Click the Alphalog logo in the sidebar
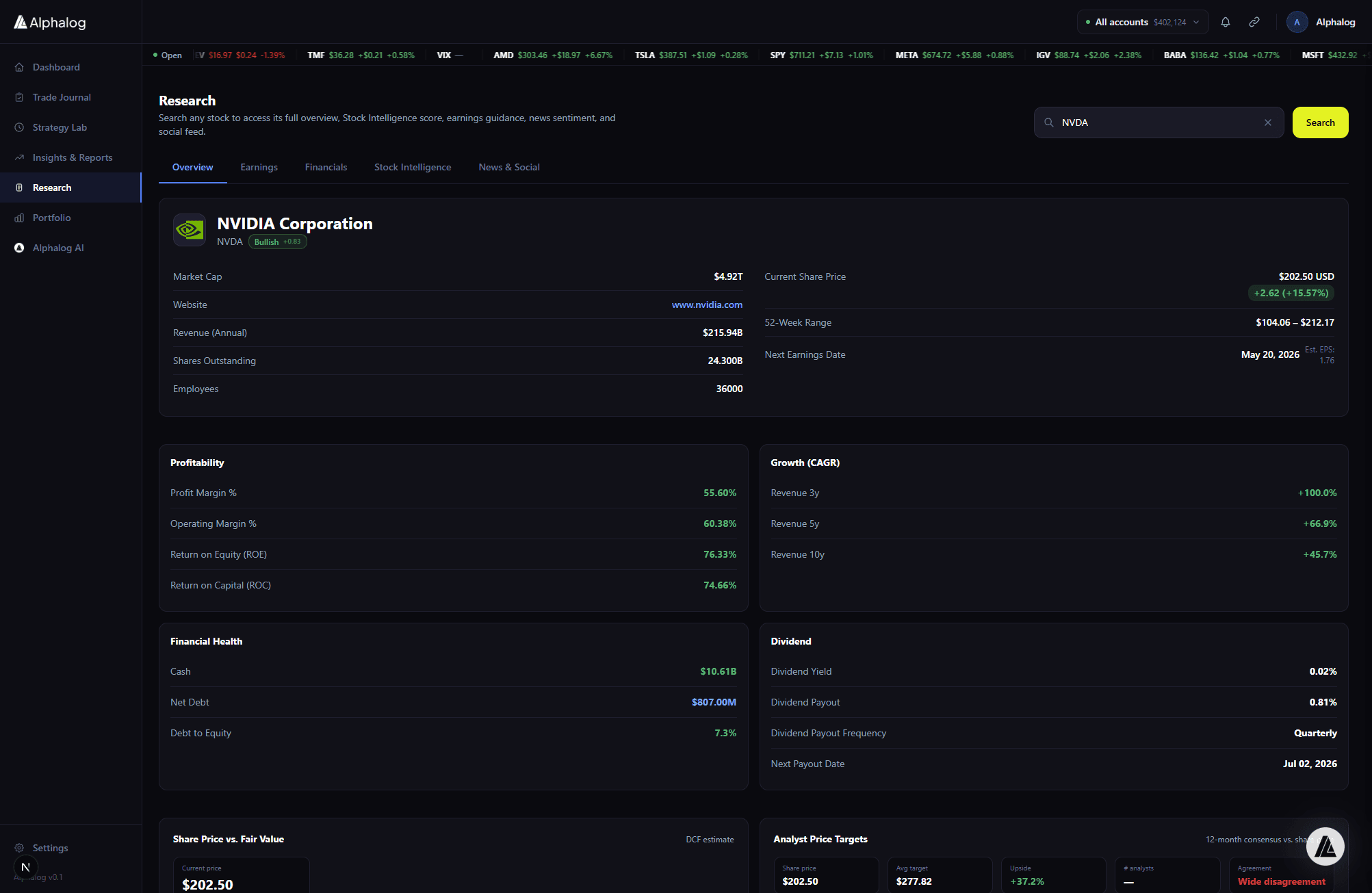Screen dimensions: 1372x893 pos(50,23)
